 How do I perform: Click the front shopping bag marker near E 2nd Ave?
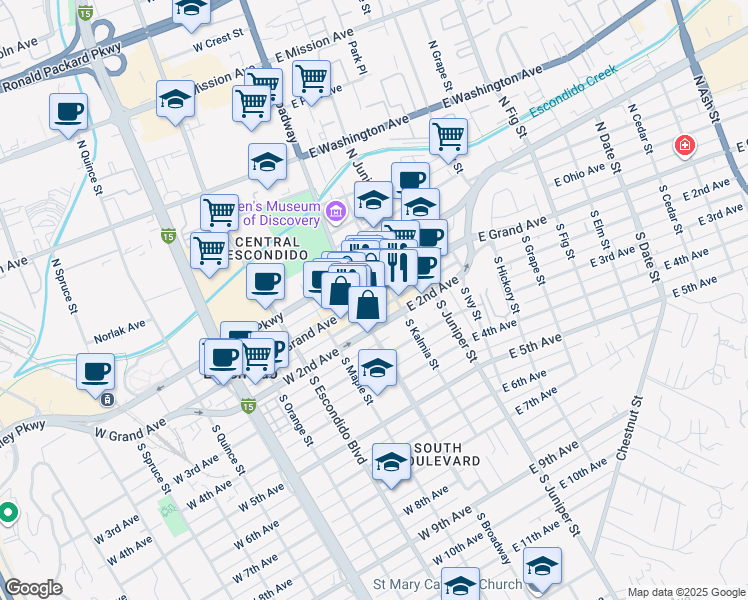click(x=368, y=305)
